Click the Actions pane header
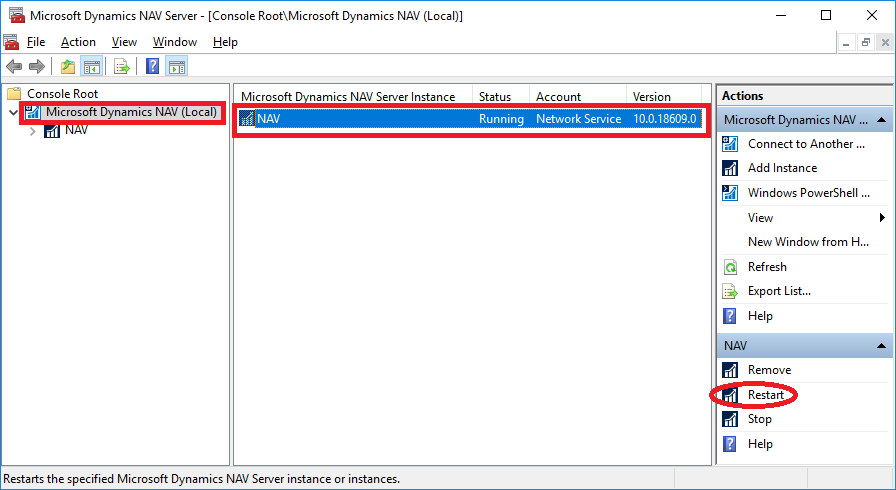The height and width of the screenshot is (490, 896). coord(805,96)
